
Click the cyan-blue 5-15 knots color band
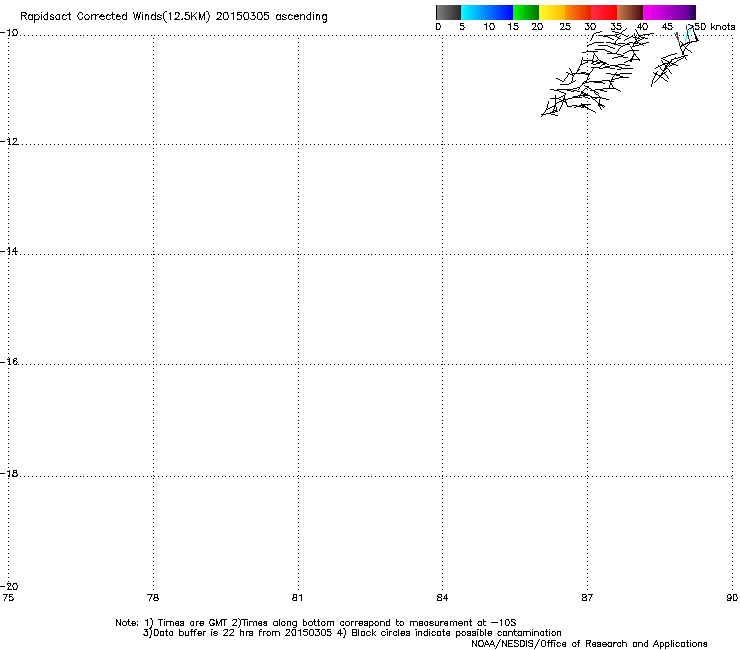[x=487, y=12]
